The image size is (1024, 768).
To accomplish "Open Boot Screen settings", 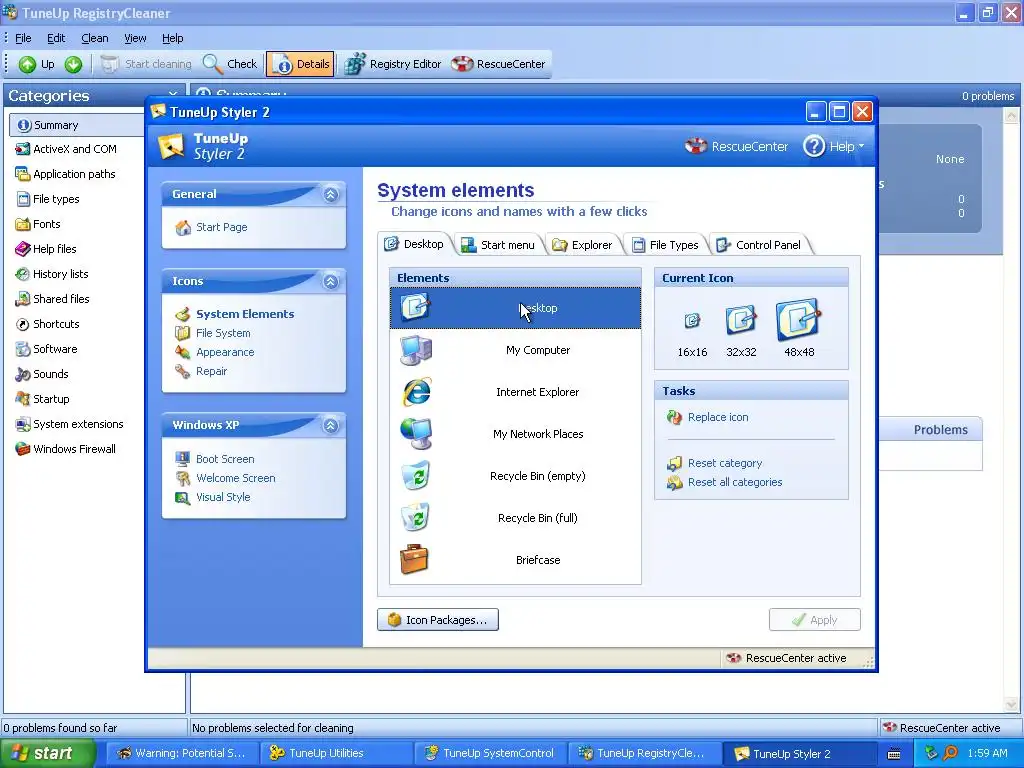I will pyautogui.click(x=215, y=459).
